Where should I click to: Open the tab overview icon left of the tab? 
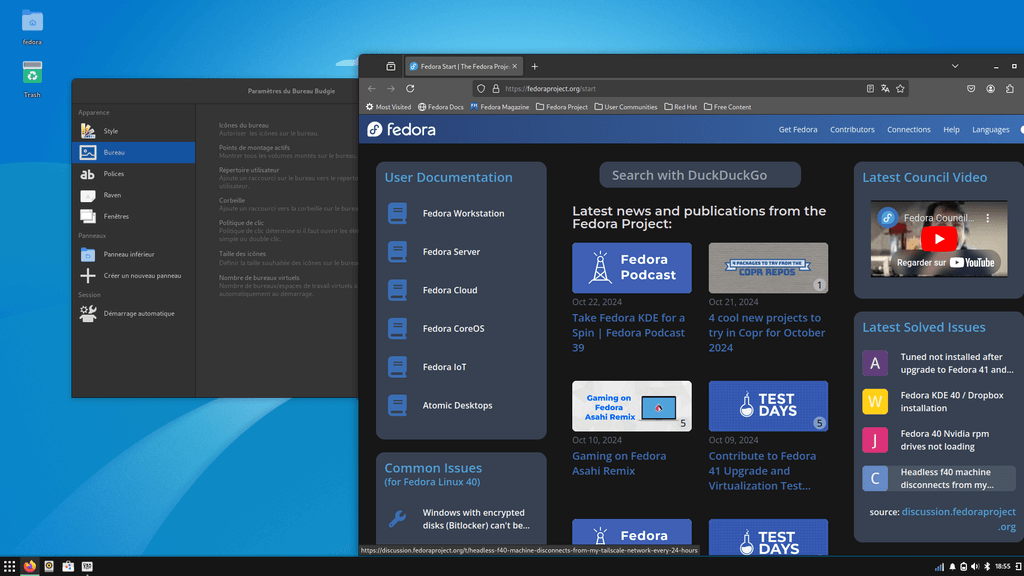click(391, 67)
